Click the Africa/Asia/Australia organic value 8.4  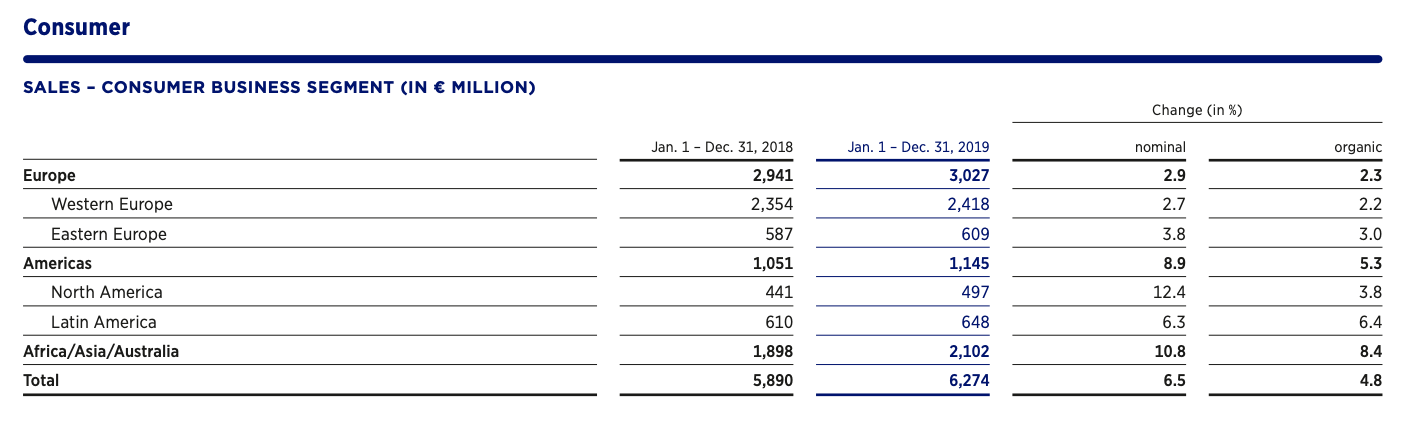click(1370, 351)
